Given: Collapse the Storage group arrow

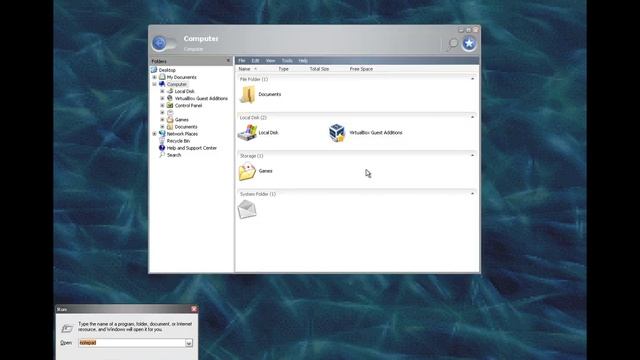Looking at the screenshot, I should coord(473,156).
